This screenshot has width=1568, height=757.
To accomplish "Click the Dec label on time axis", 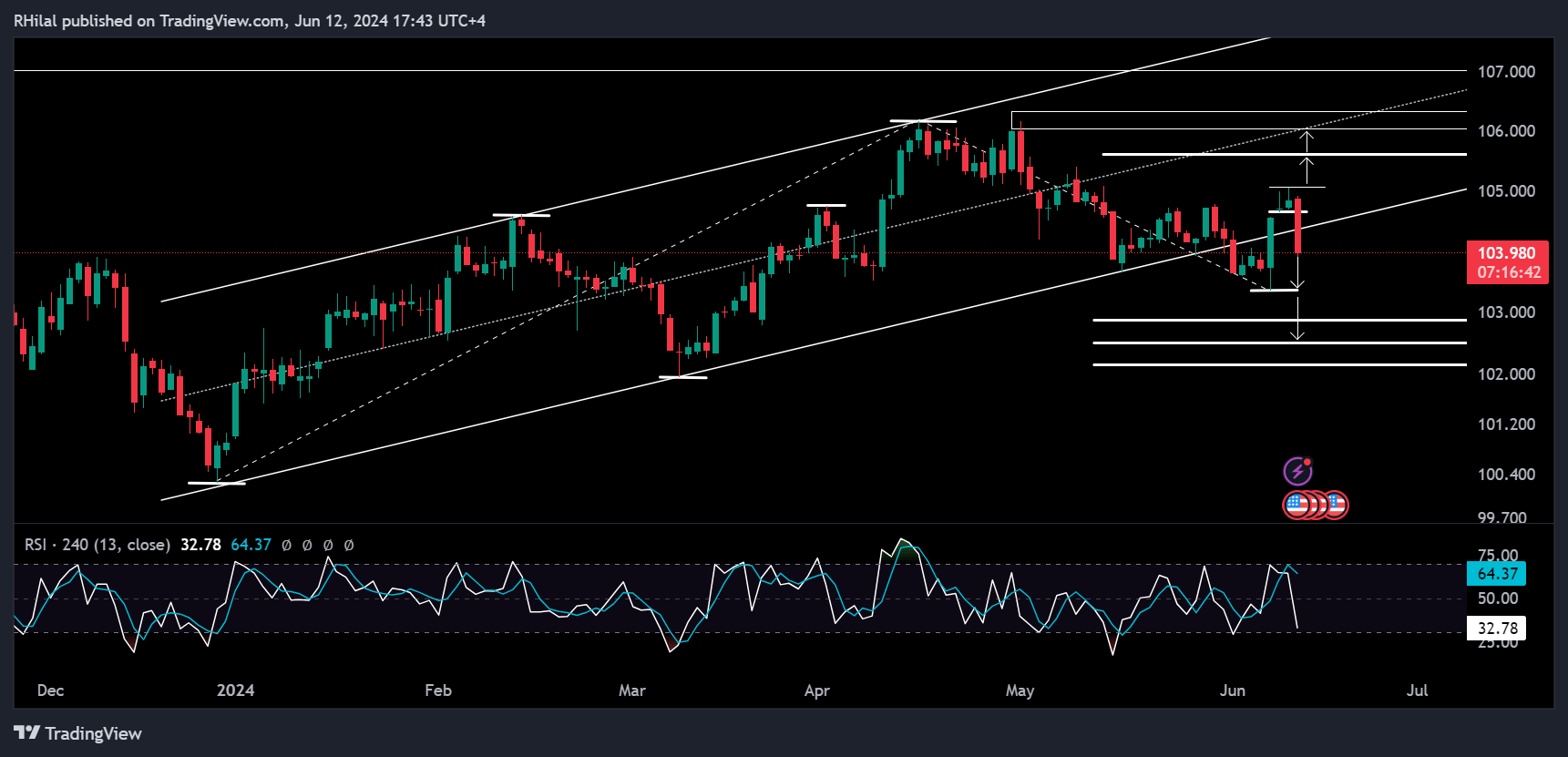I will [x=51, y=691].
